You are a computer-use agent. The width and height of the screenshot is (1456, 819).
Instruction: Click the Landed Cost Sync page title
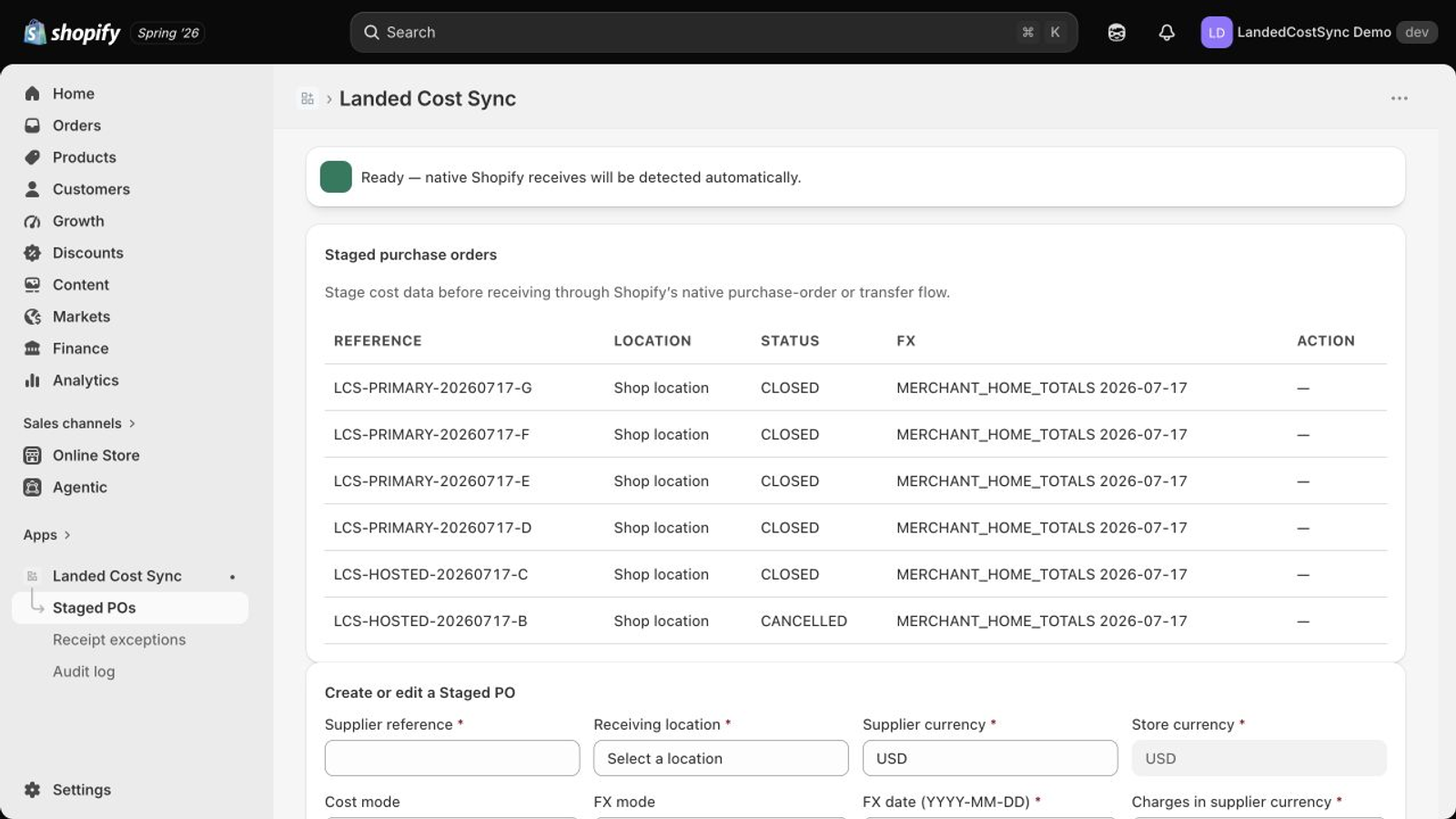coord(428,98)
